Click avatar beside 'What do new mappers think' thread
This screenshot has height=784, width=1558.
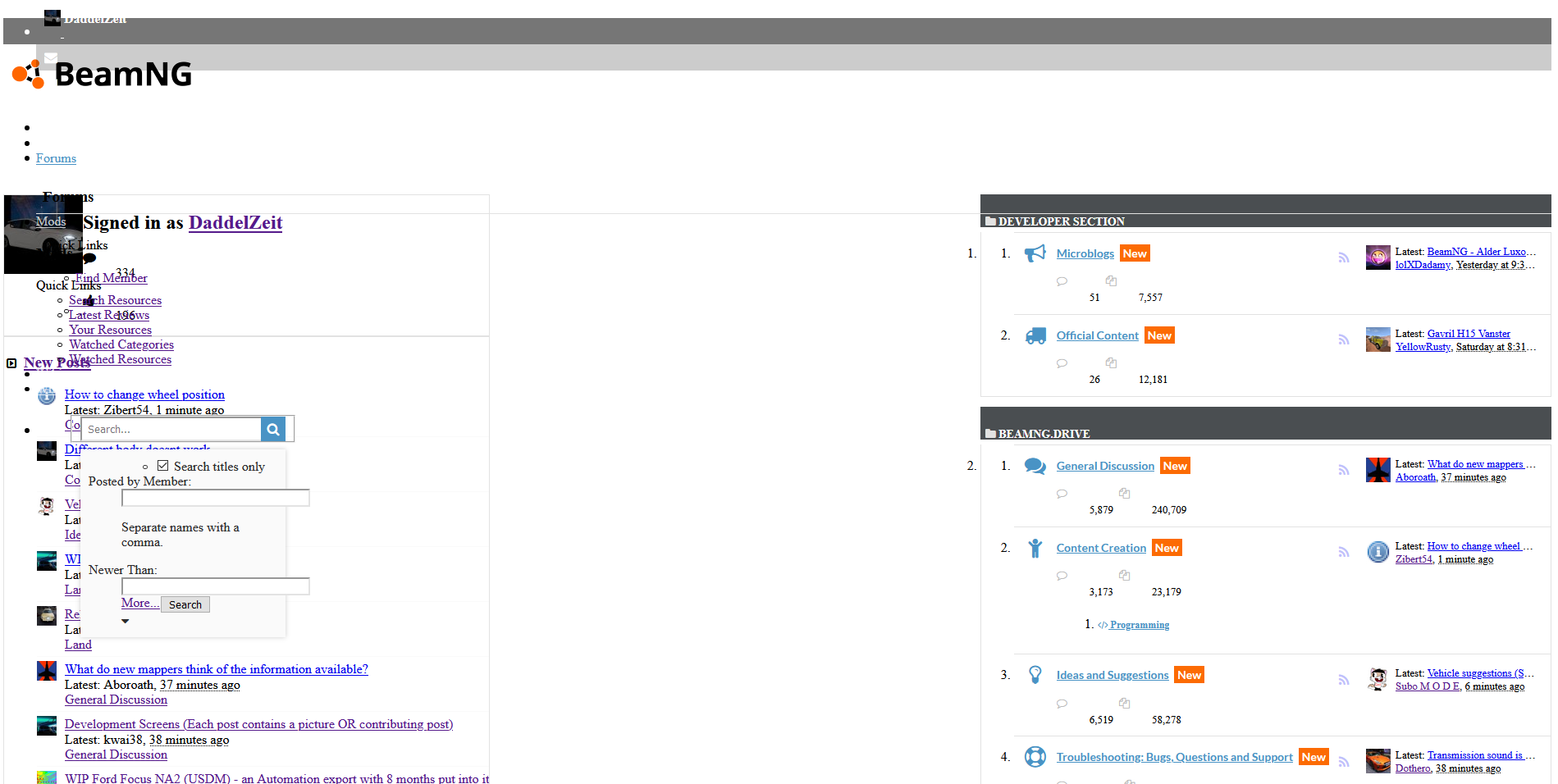(x=47, y=671)
